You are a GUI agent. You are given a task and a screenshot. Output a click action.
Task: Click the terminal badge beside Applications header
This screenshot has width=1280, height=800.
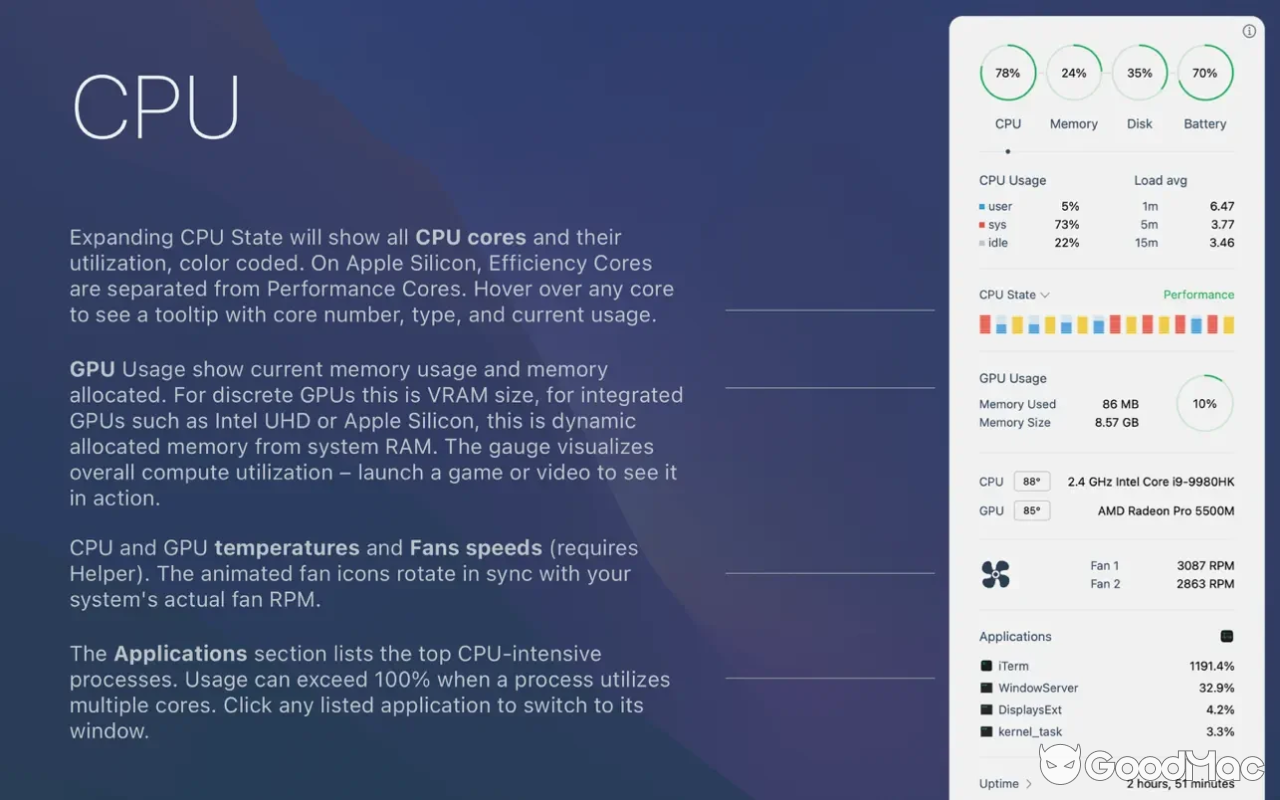tap(1228, 636)
